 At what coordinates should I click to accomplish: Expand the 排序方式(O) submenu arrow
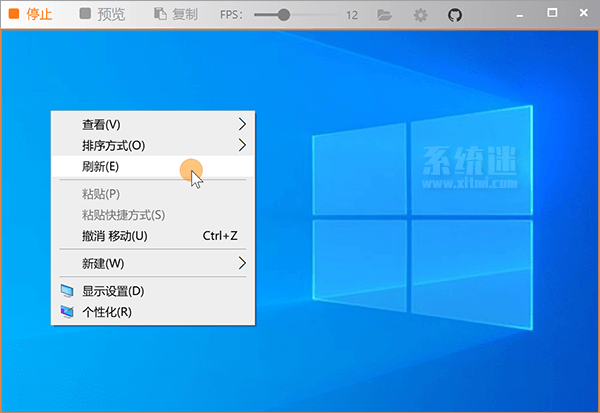click(x=242, y=145)
